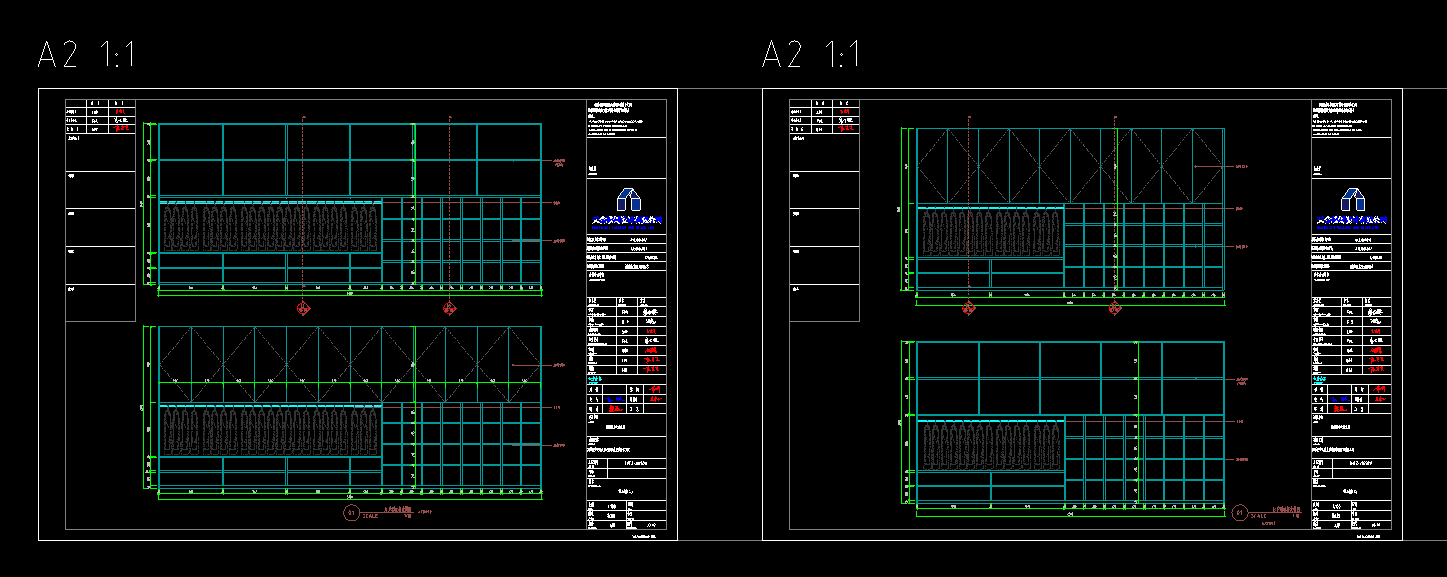1447x577 pixels.
Task: Click hanging clothes in left sheet's upper elevation
Action: (x=270, y=228)
